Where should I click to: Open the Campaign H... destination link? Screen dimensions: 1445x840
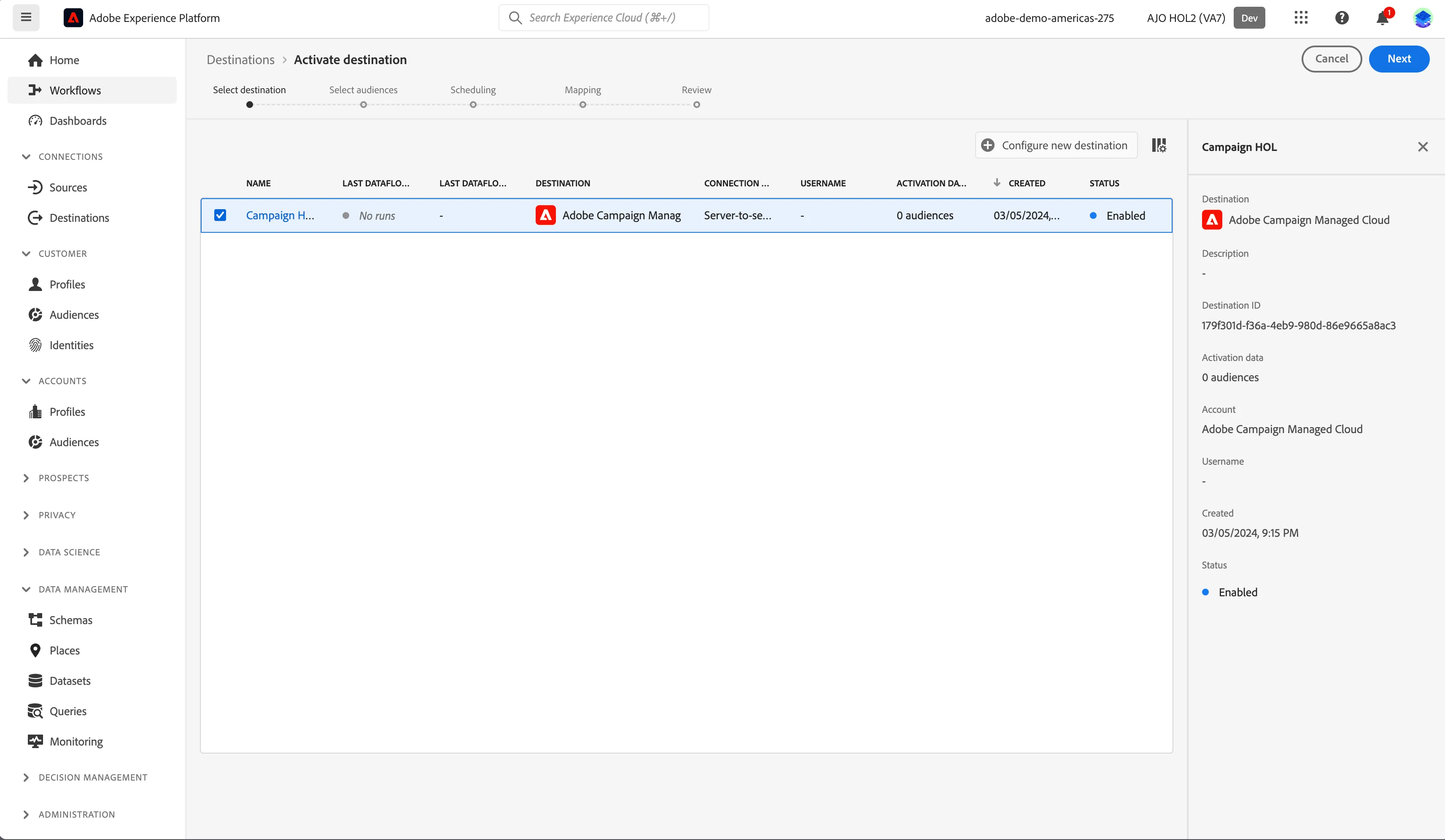tap(280, 215)
